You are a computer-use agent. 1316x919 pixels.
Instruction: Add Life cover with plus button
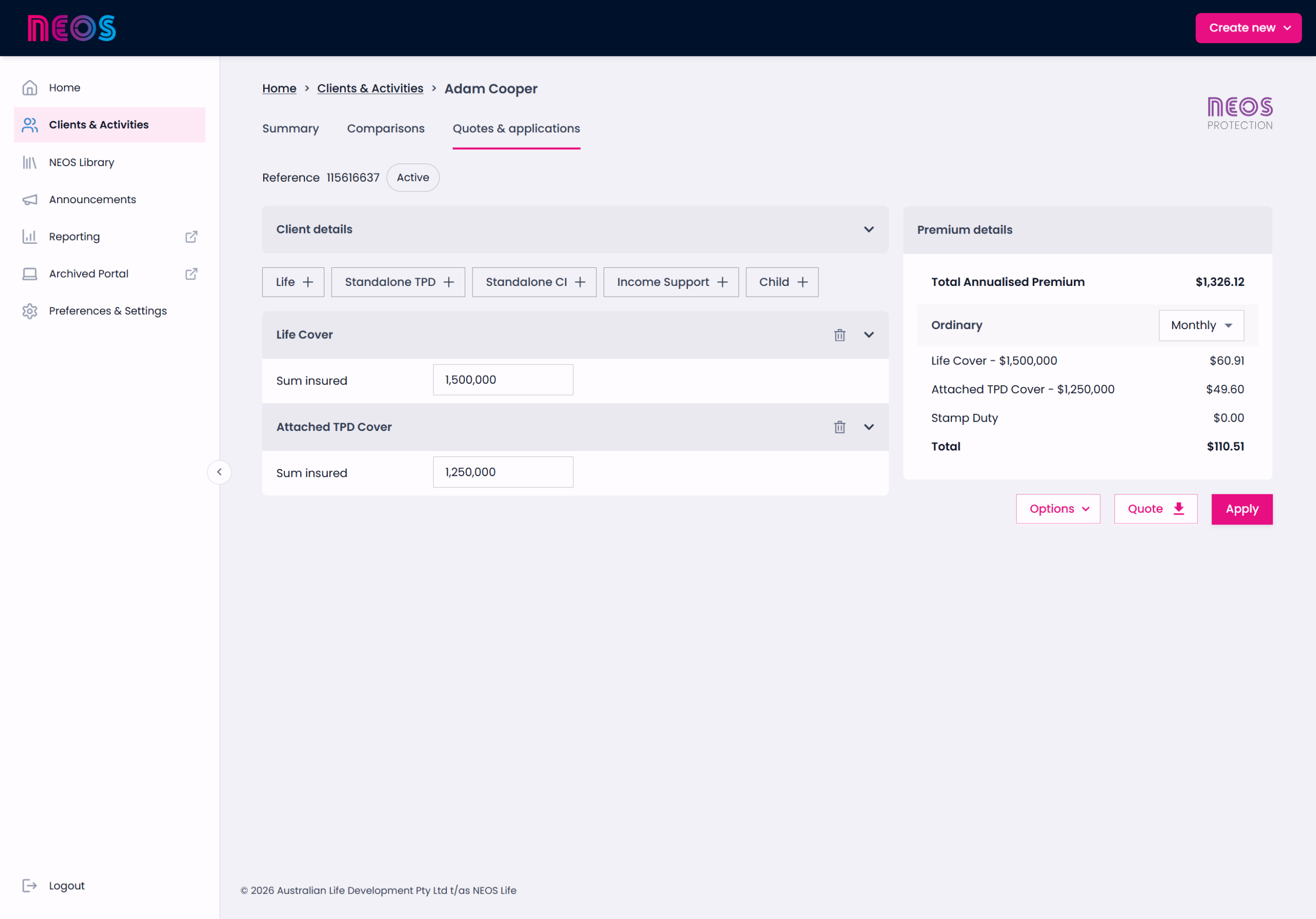[294, 282]
